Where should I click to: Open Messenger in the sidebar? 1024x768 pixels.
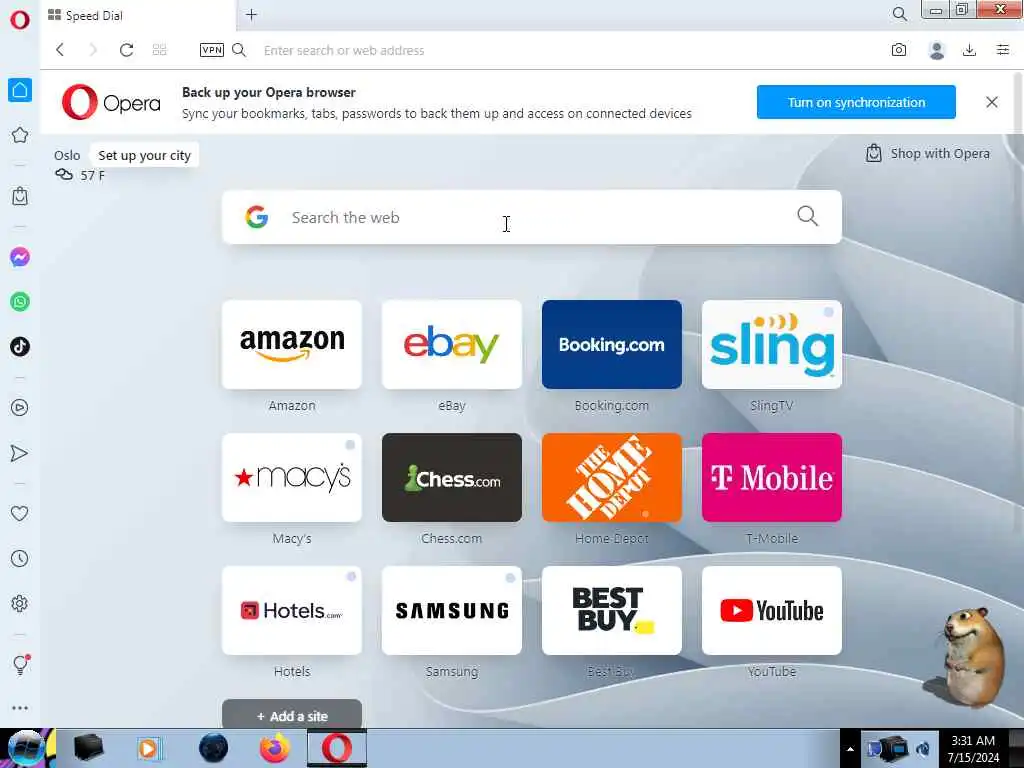point(20,257)
